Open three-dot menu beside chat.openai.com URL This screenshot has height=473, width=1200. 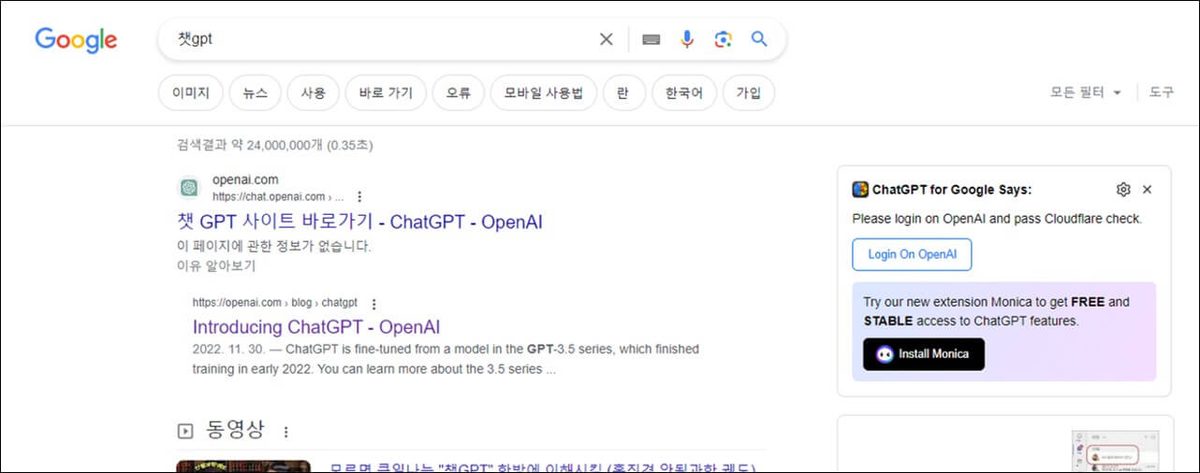coord(360,197)
